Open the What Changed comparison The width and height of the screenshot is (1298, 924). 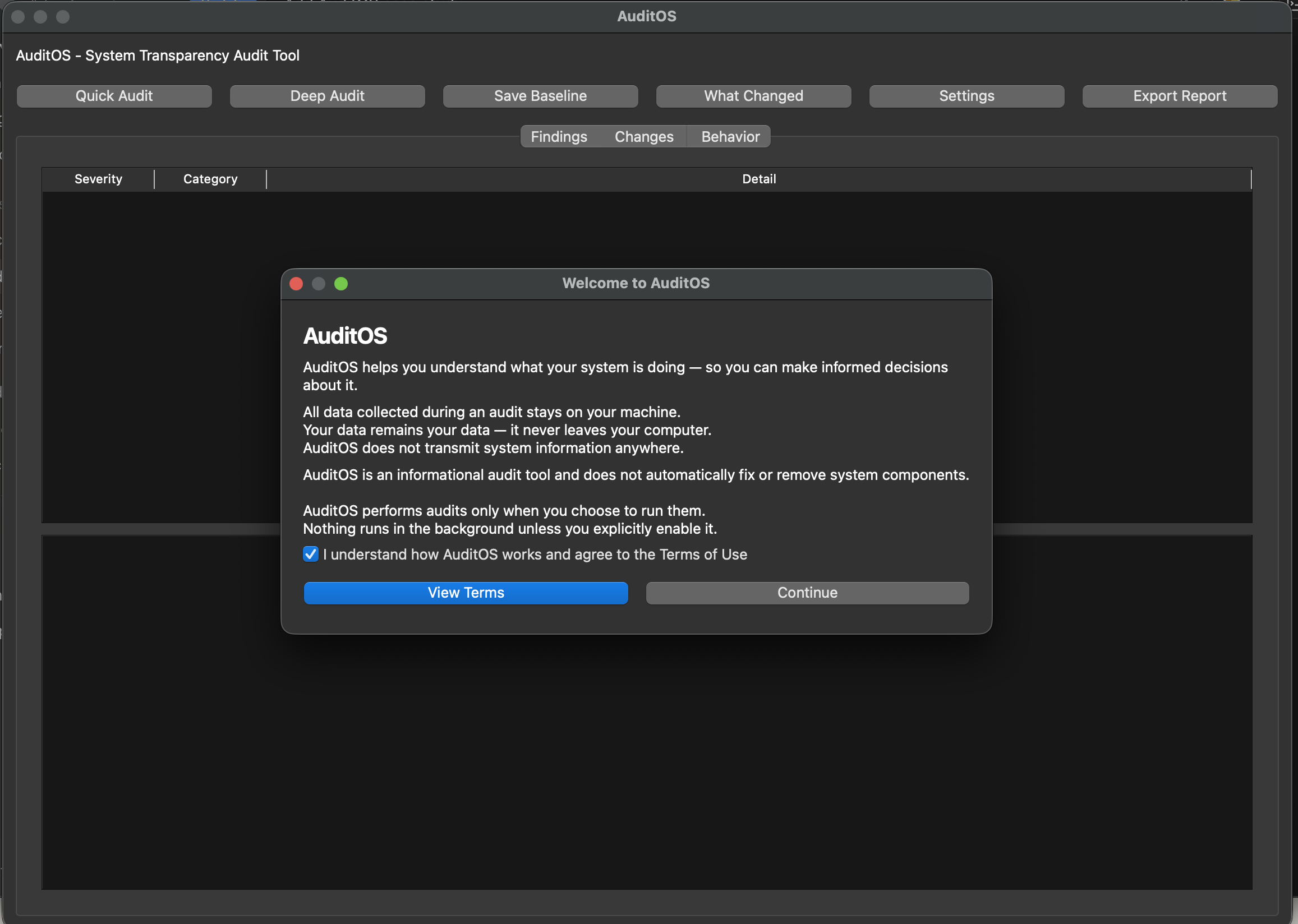point(753,96)
